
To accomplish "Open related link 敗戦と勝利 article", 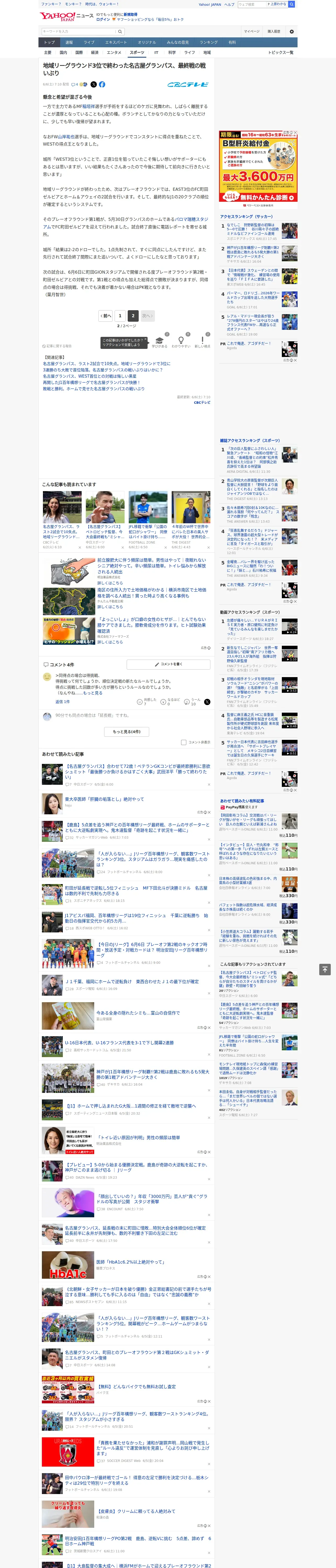I will point(93,388).
